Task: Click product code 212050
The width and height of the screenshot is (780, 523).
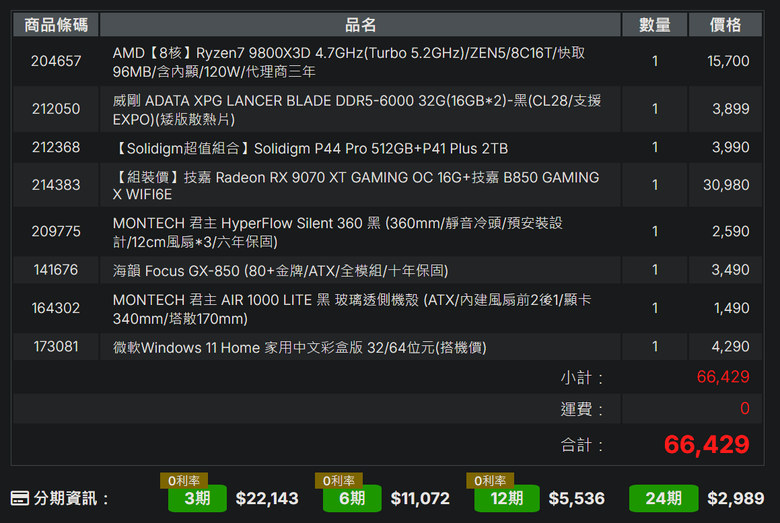Action: tap(56, 109)
